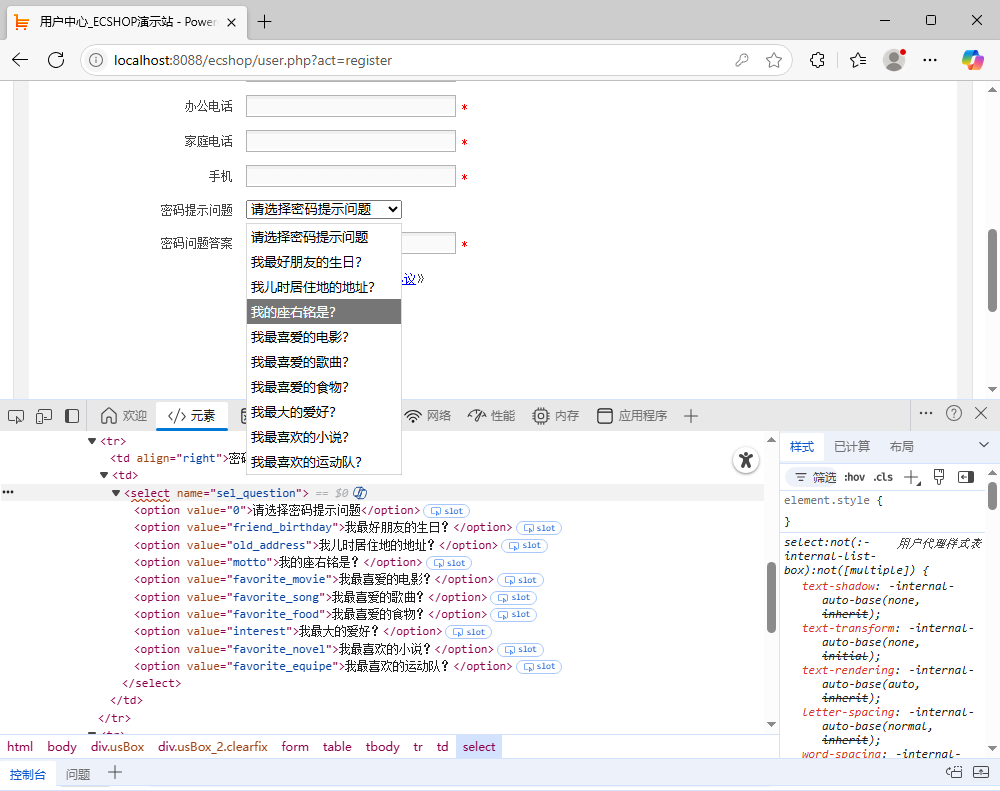This screenshot has width=1000, height=791.
Task: Switch to the Application (应用程序) tab
Action: click(x=631, y=416)
